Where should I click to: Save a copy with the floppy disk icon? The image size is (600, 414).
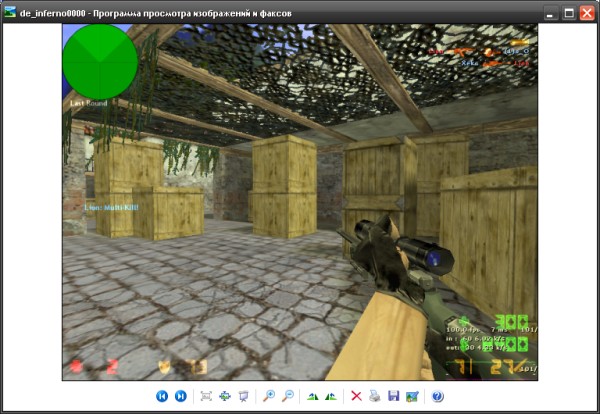point(393,396)
